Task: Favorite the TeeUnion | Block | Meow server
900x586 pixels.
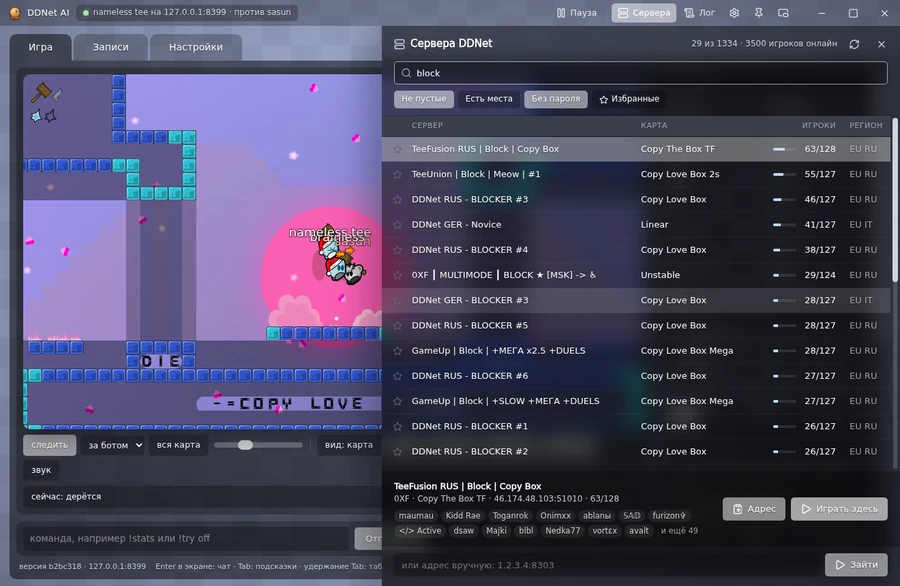Action: [x=397, y=174]
